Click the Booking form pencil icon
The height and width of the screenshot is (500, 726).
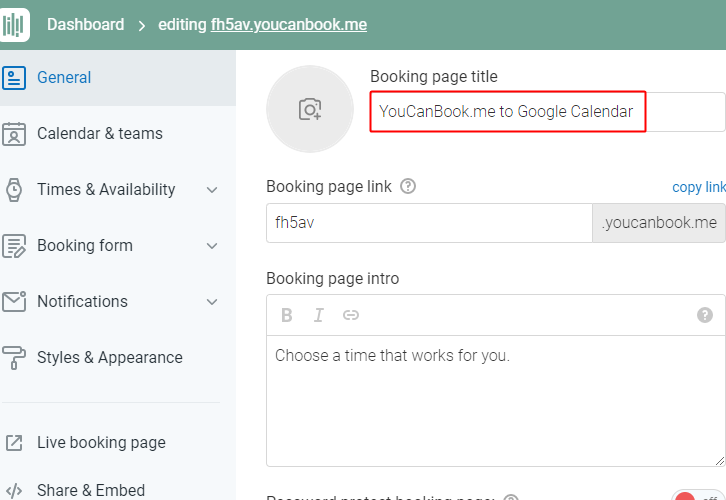[14, 246]
